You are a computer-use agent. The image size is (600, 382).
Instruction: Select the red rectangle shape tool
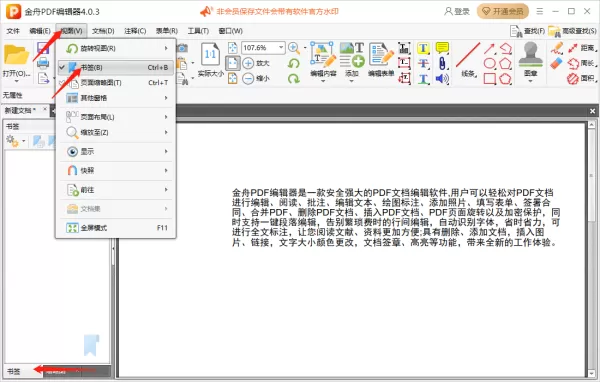(489, 79)
